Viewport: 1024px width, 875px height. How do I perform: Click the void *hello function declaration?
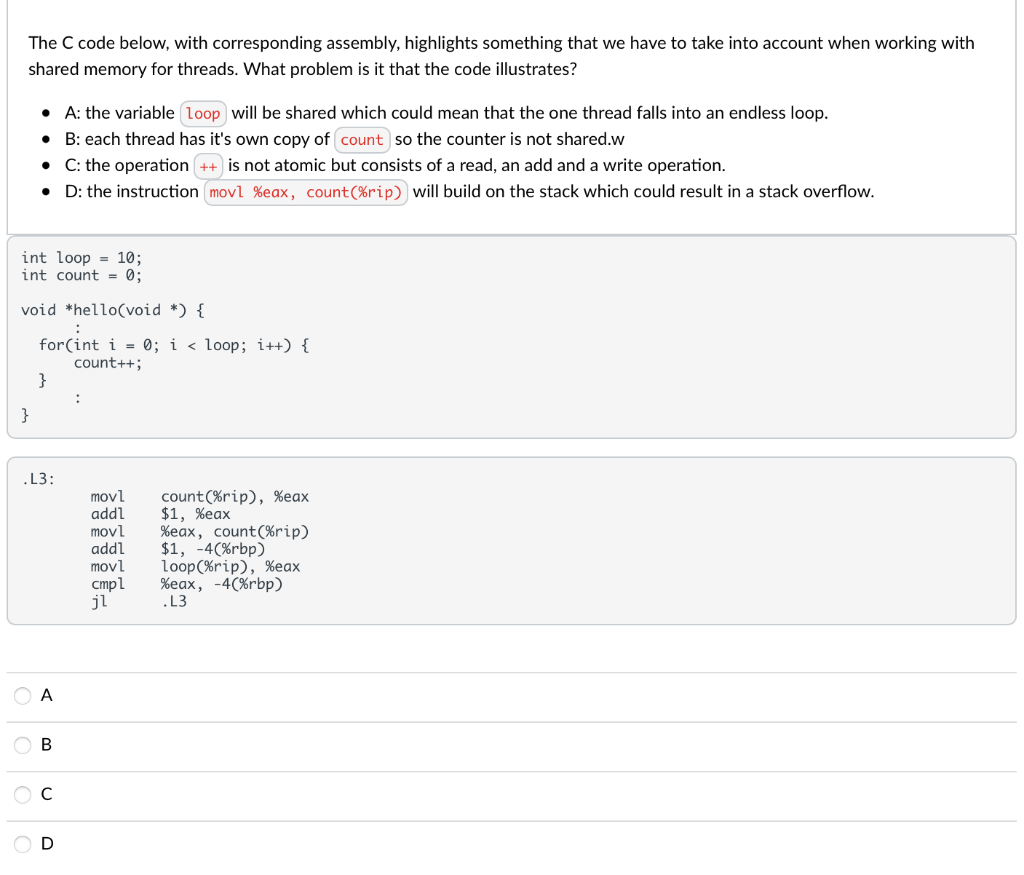point(112,310)
